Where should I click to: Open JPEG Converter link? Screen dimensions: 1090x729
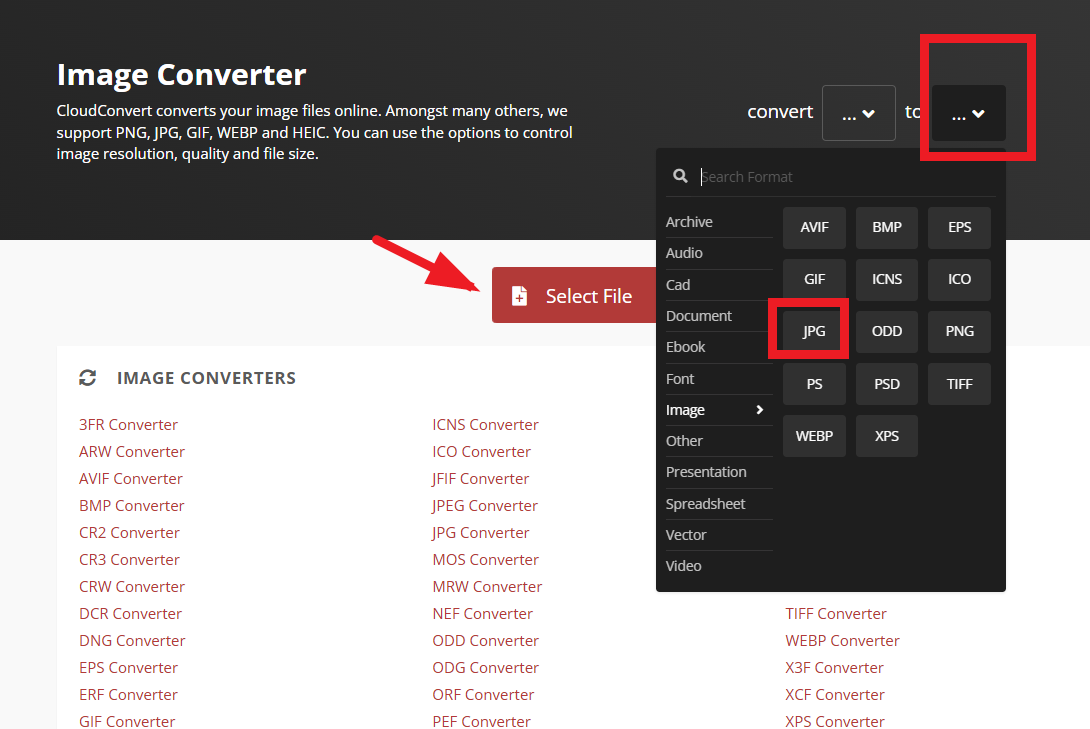pos(485,506)
